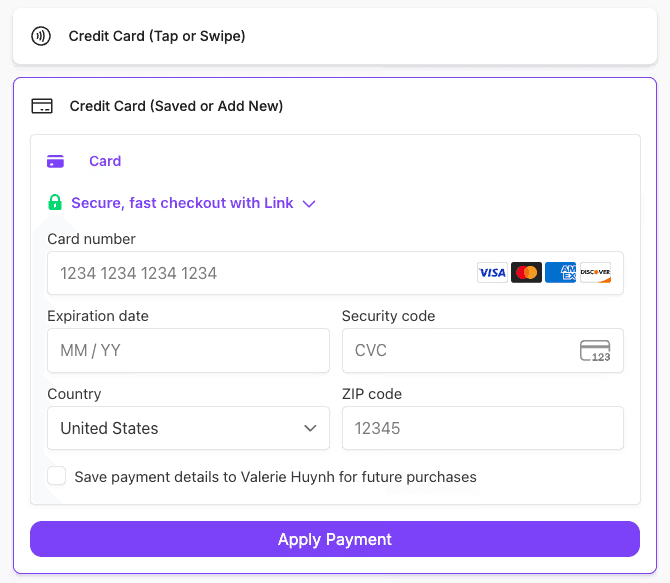
Task: Select Credit Card (Saved or Add New)
Action: pos(176,106)
